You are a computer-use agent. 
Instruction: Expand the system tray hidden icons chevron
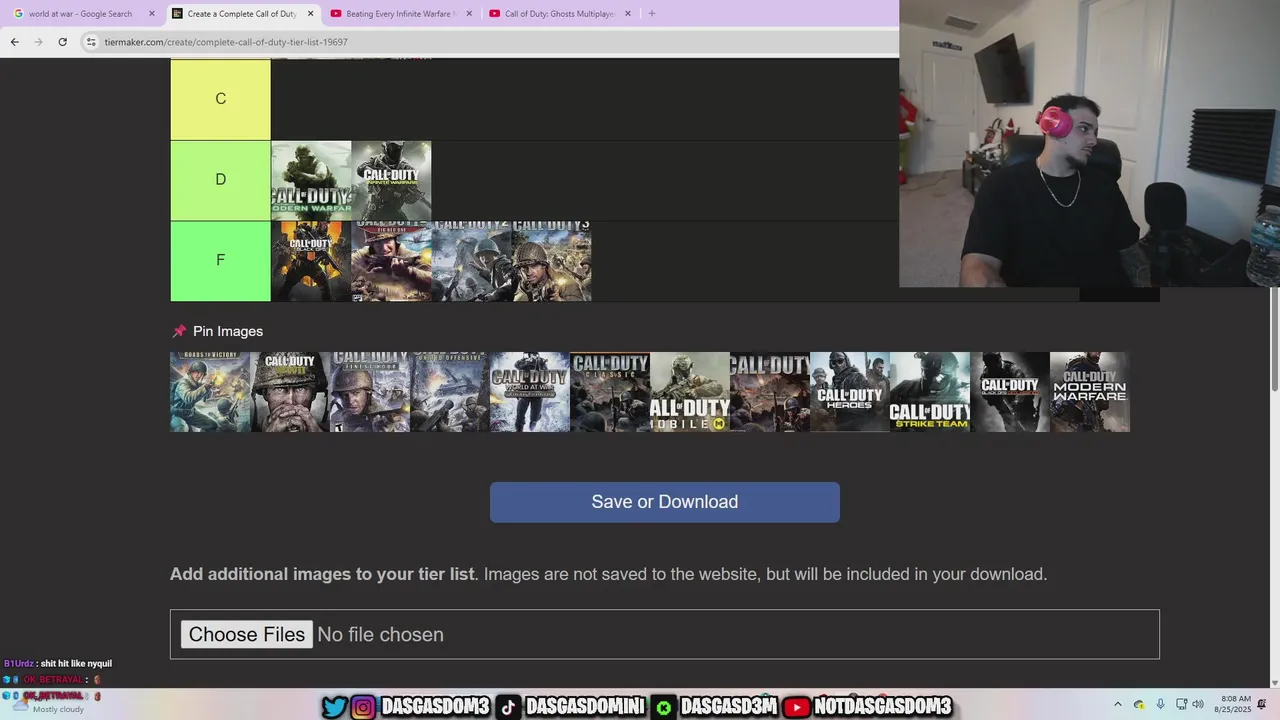tap(1118, 704)
